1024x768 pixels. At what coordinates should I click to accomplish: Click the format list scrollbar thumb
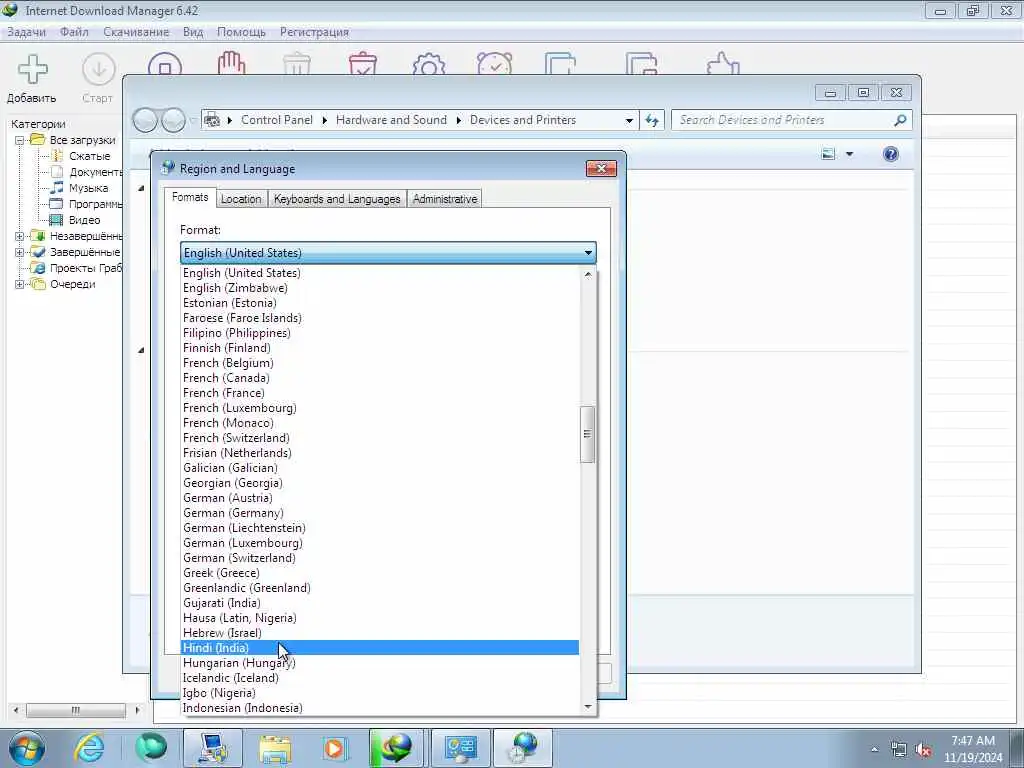(x=587, y=434)
